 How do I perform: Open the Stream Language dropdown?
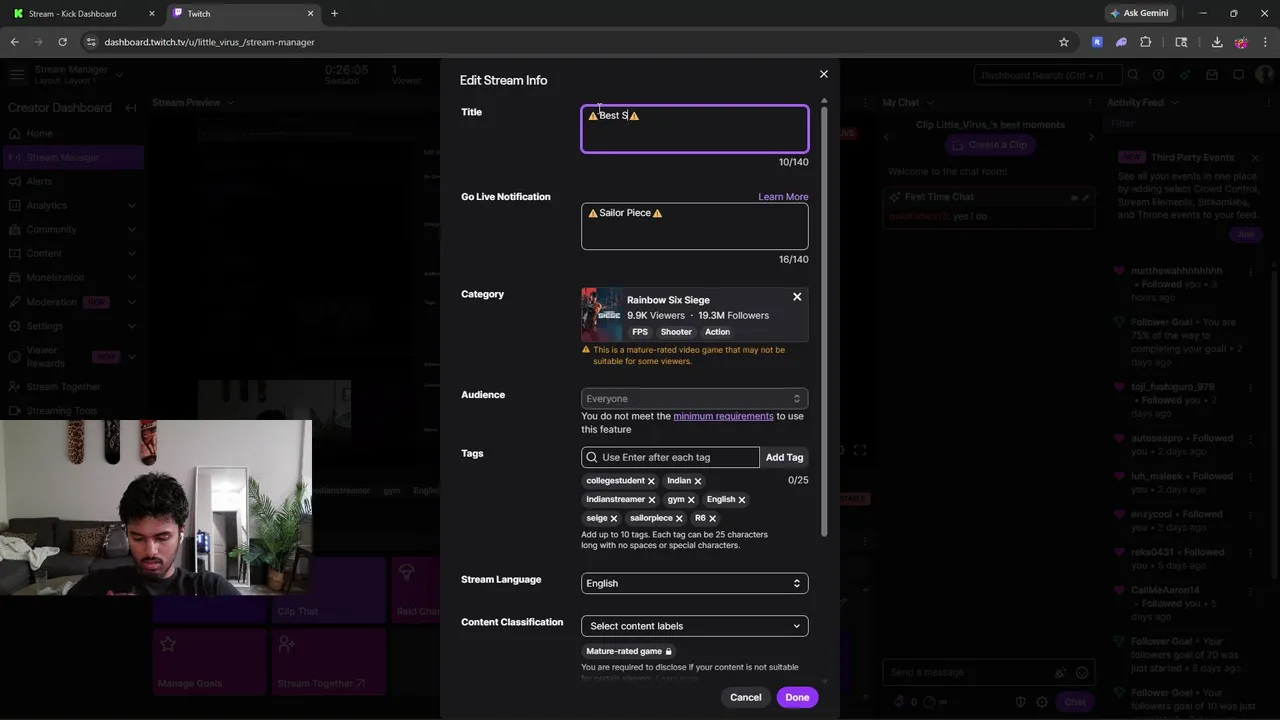tap(694, 583)
